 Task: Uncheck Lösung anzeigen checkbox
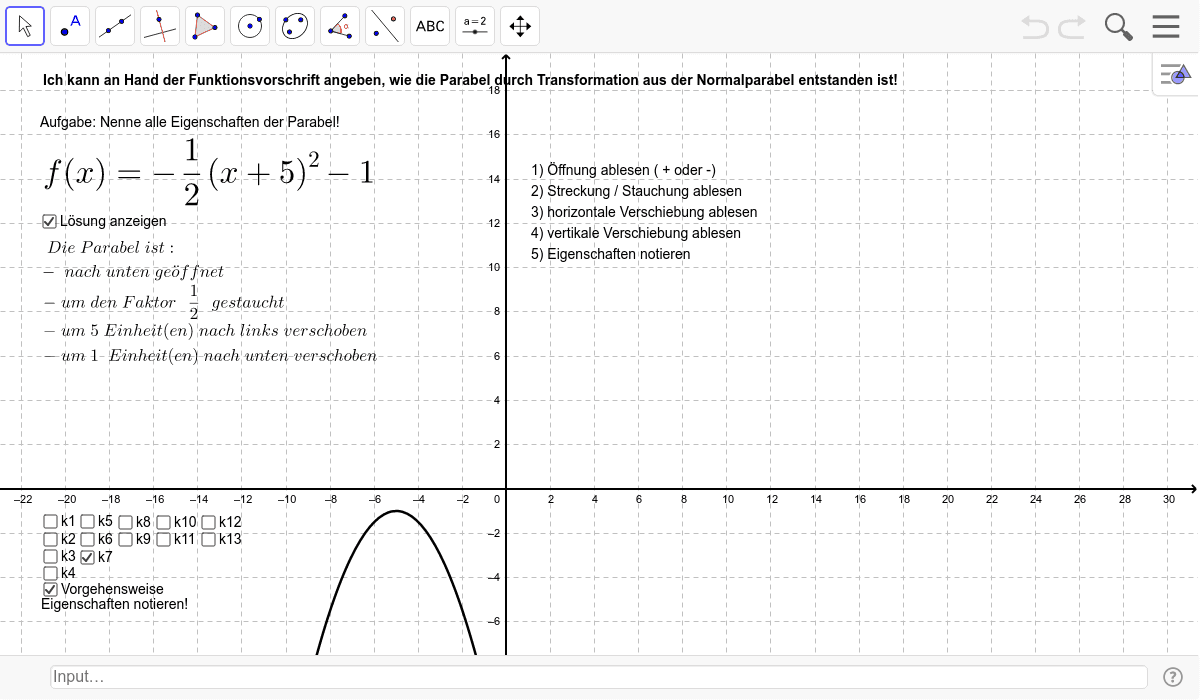50,222
